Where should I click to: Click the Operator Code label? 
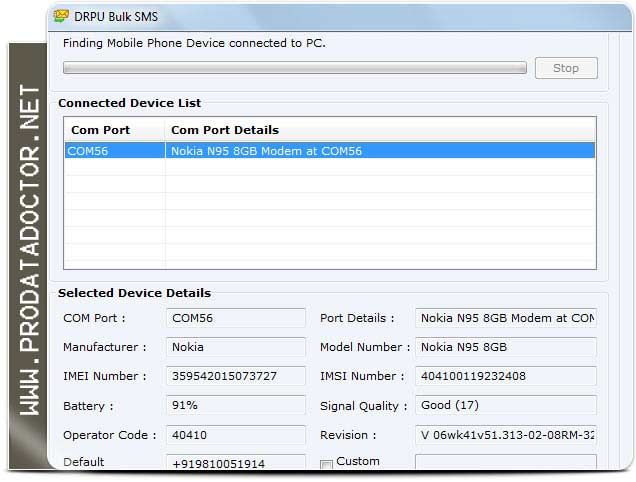coord(110,435)
